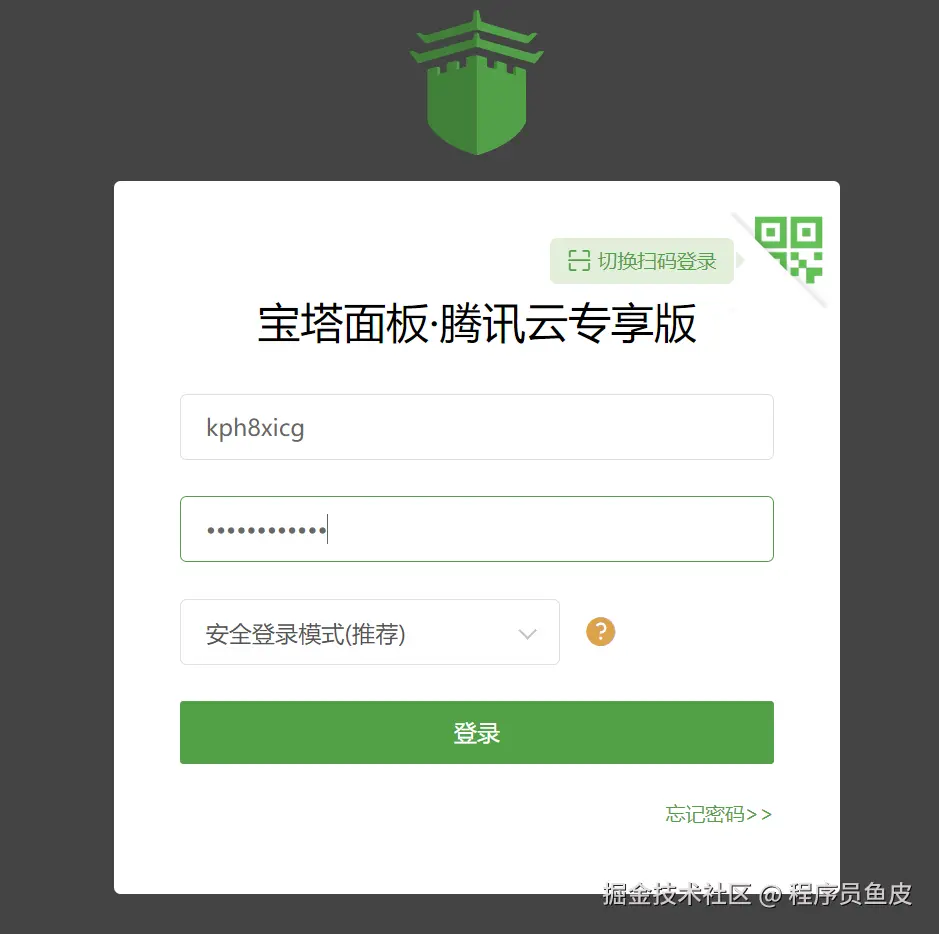Click the orange question mark help icon

click(x=601, y=632)
